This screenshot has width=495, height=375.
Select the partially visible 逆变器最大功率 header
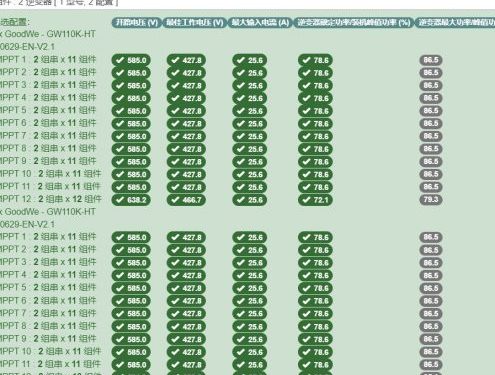click(455, 23)
